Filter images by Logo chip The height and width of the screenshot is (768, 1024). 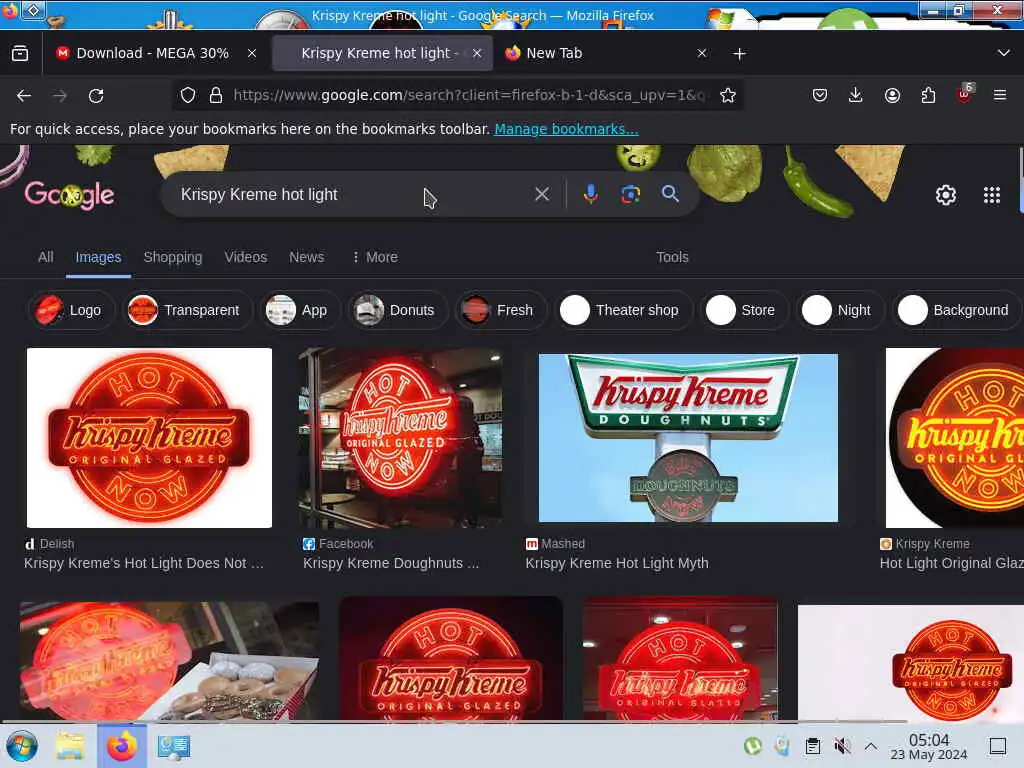tap(72, 310)
